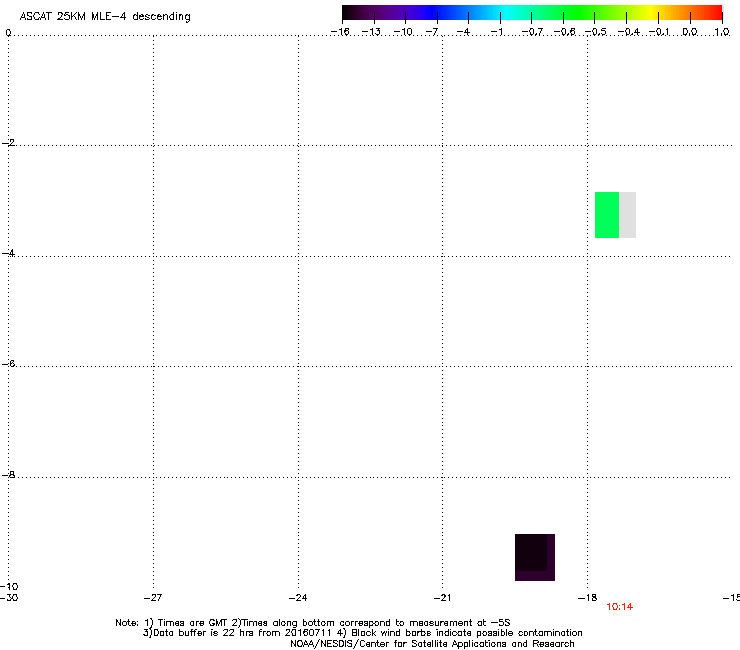Click the -30 longitude axis label
Screen dimensions: 740x650
pos(9,598)
